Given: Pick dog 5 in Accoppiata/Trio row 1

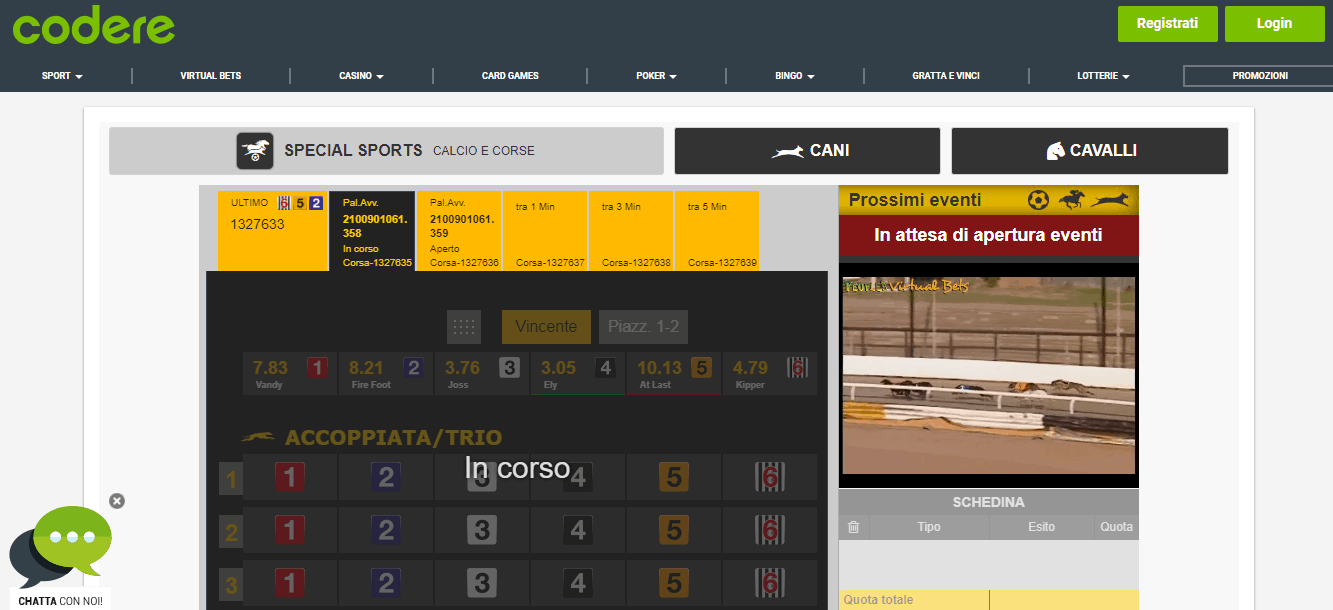Looking at the screenshot, I should pyautogui.click(x=674, y=478).
